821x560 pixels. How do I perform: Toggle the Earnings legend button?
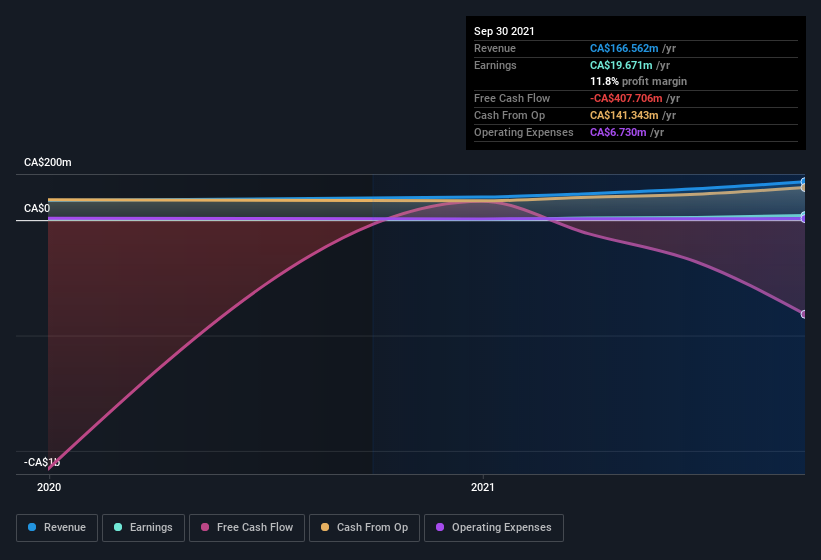coord(143,528)
